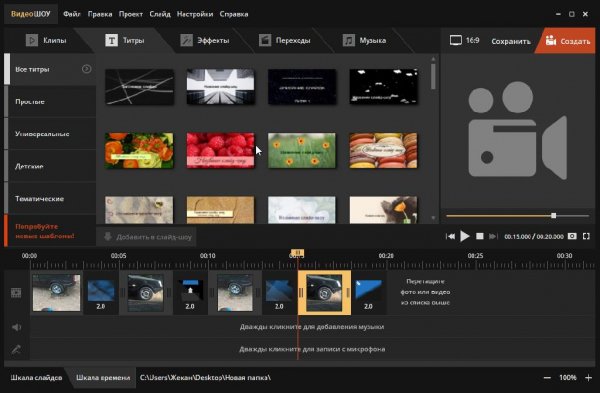Select the crossing-lines black title template
The height and width of the screenshot is (393, 600).
click(139, 87)
